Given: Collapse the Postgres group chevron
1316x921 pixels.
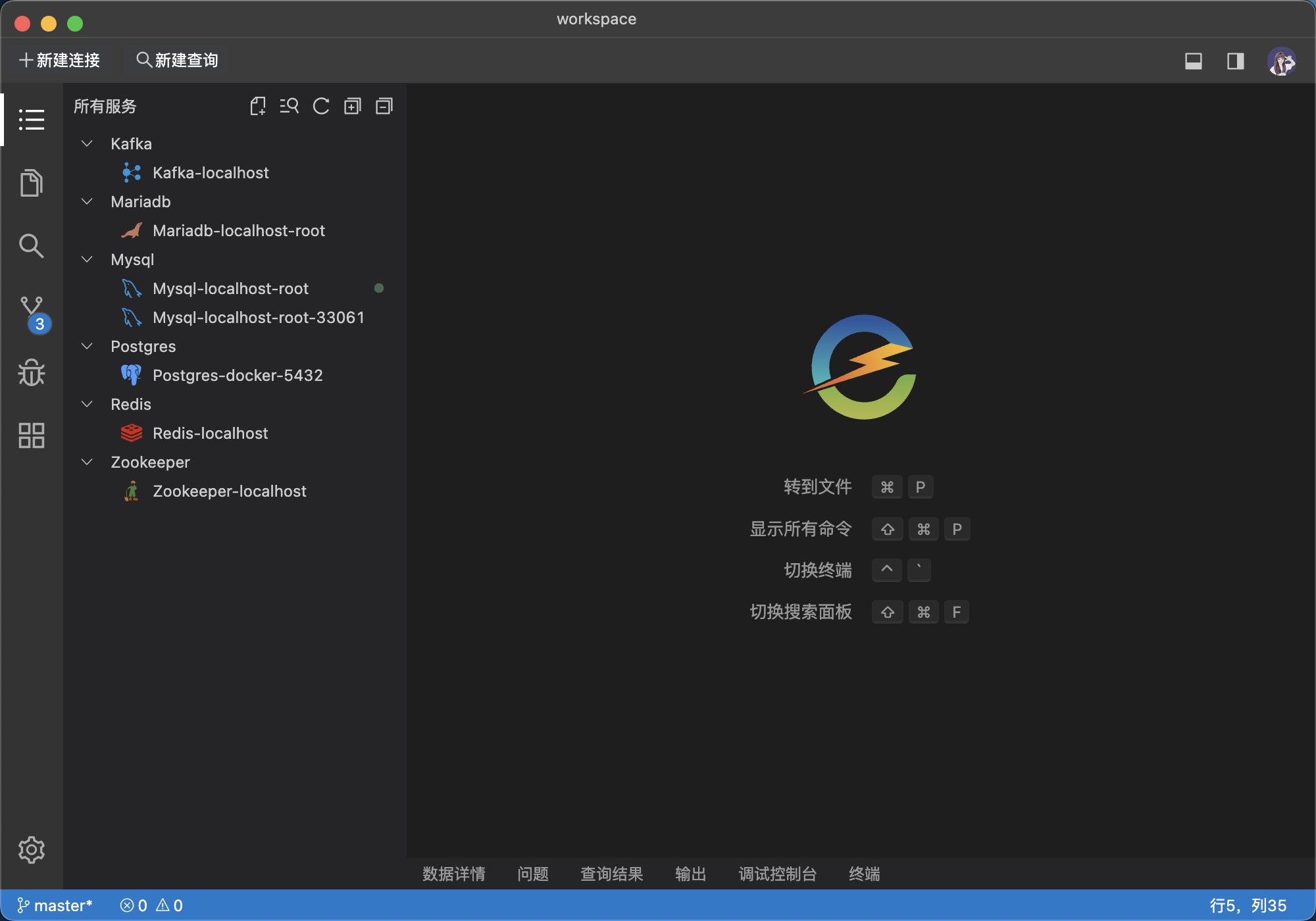Looking at the screenshot, I should click(87, 346).
